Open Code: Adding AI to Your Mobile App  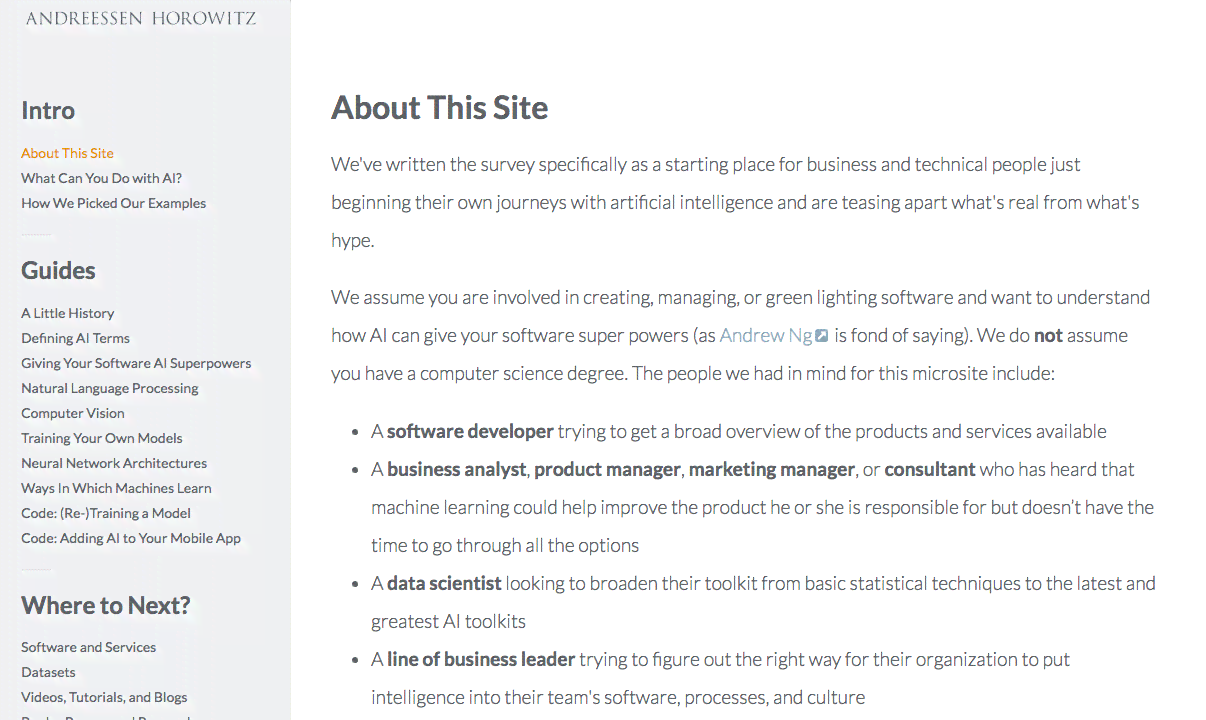[x=131, y=538]
